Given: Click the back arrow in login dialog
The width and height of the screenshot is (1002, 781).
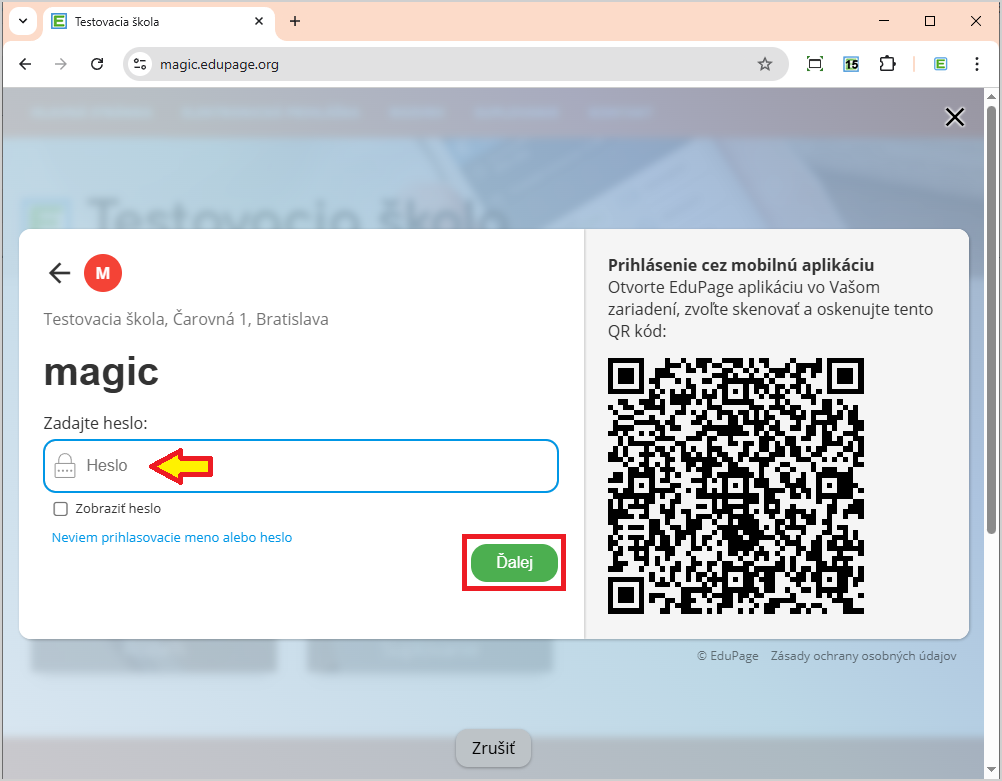Looking at the screenshot, I should pos(60,273).
